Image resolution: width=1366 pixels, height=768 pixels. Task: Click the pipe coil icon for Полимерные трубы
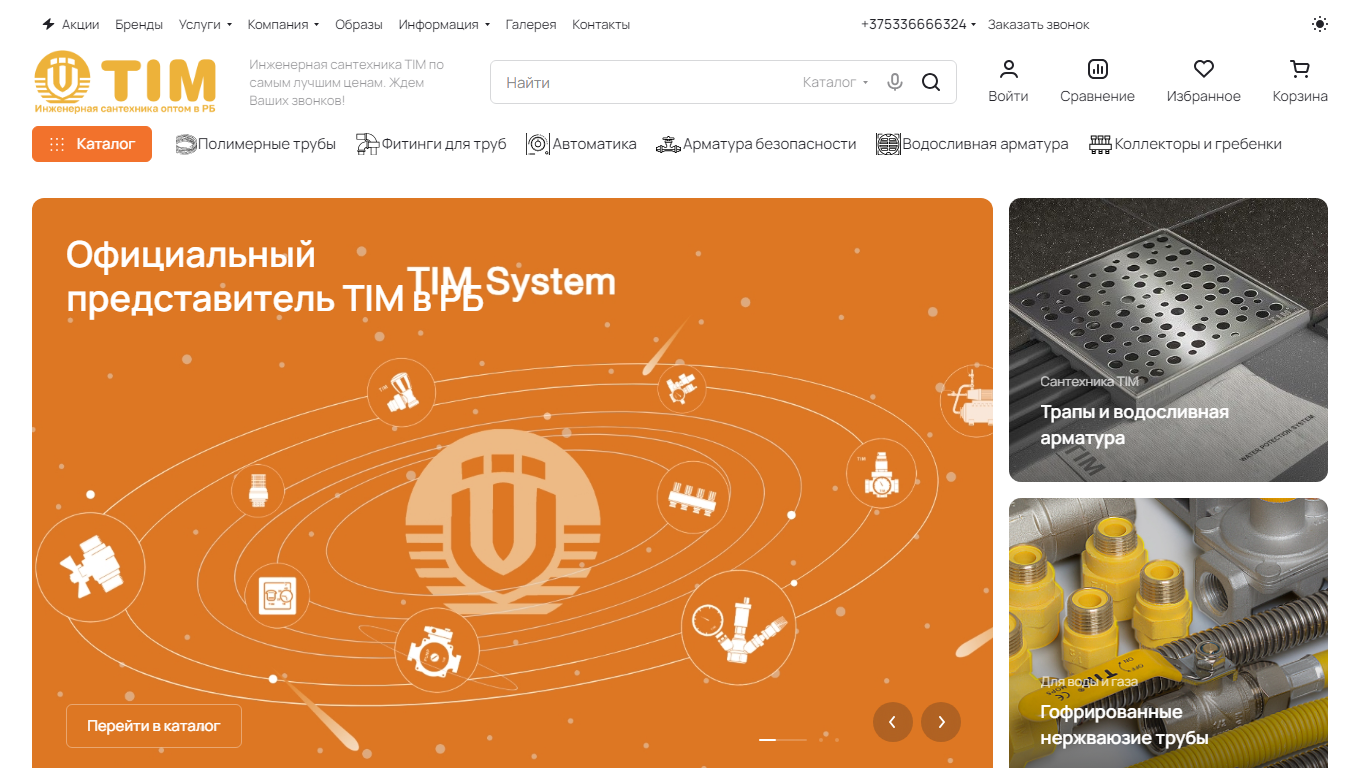tap(186, 144)
